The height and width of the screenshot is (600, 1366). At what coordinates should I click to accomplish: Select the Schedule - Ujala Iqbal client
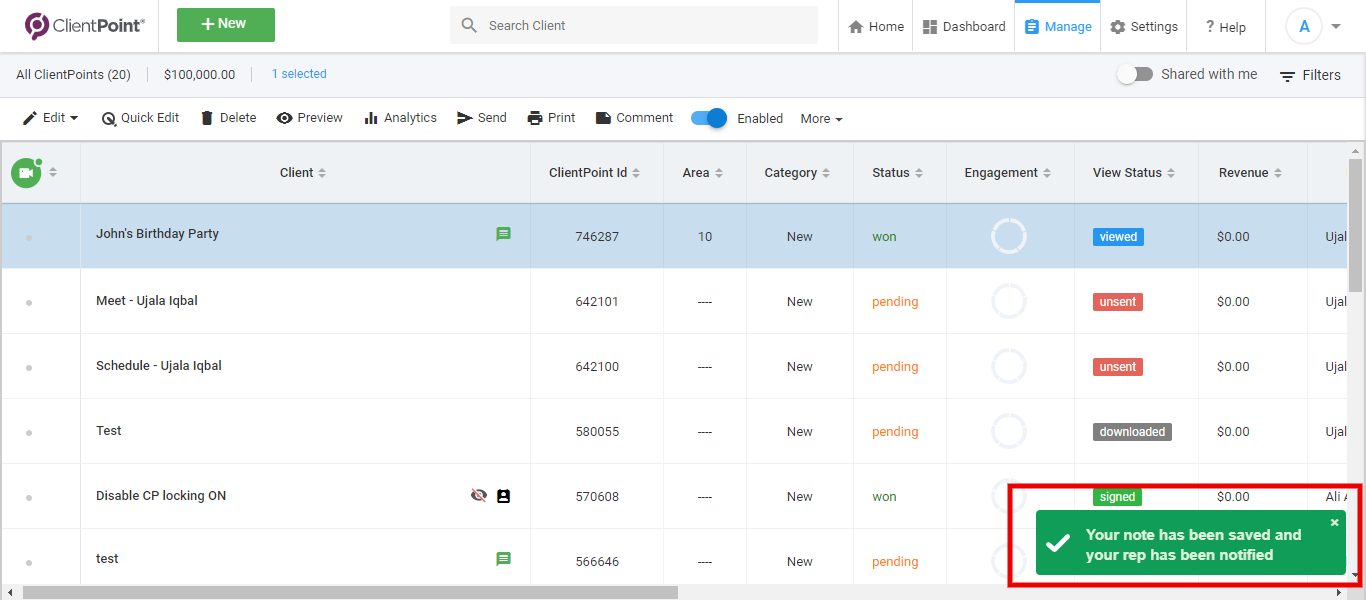159,366
